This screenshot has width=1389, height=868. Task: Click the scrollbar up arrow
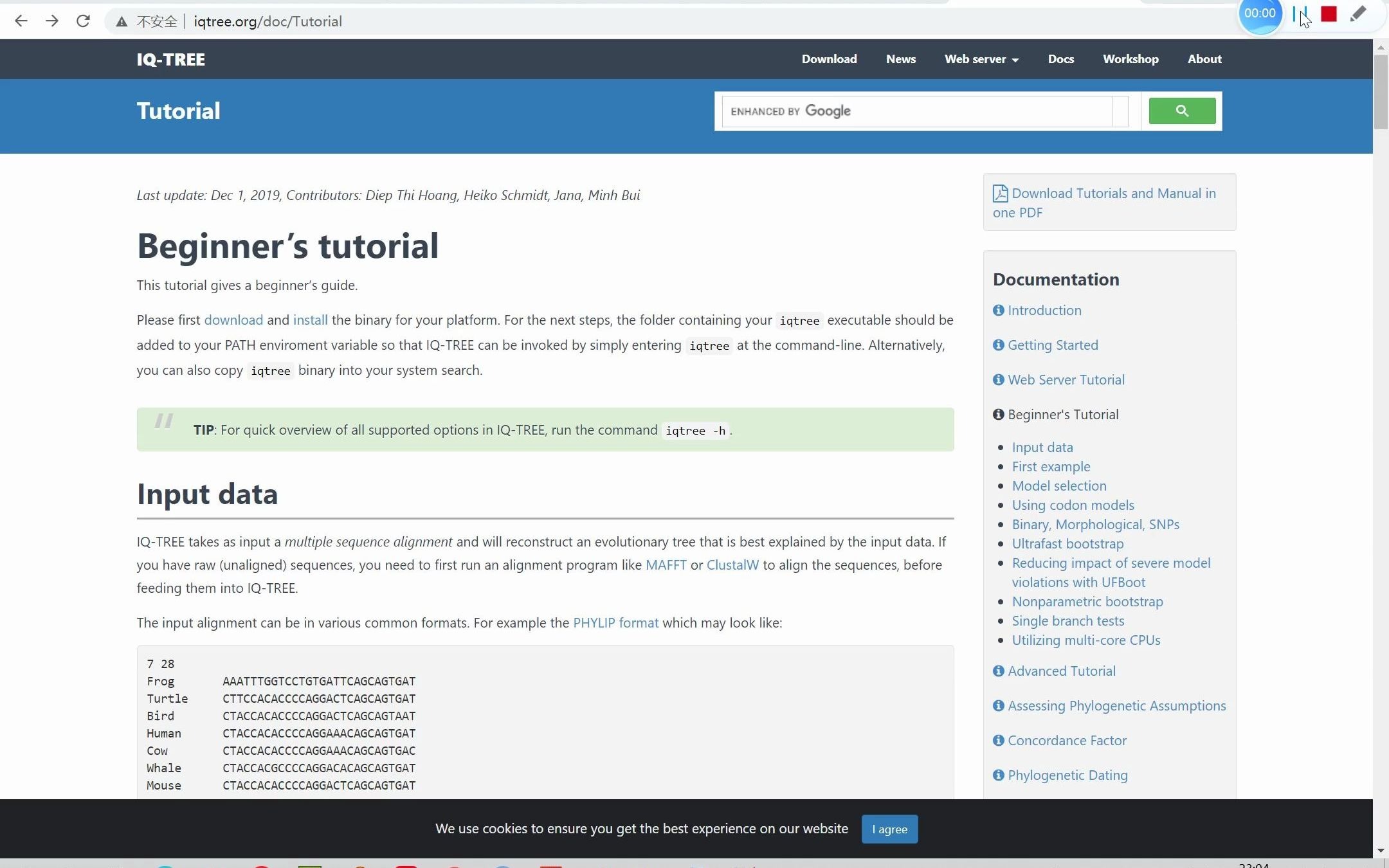[x=1381, y=48]
